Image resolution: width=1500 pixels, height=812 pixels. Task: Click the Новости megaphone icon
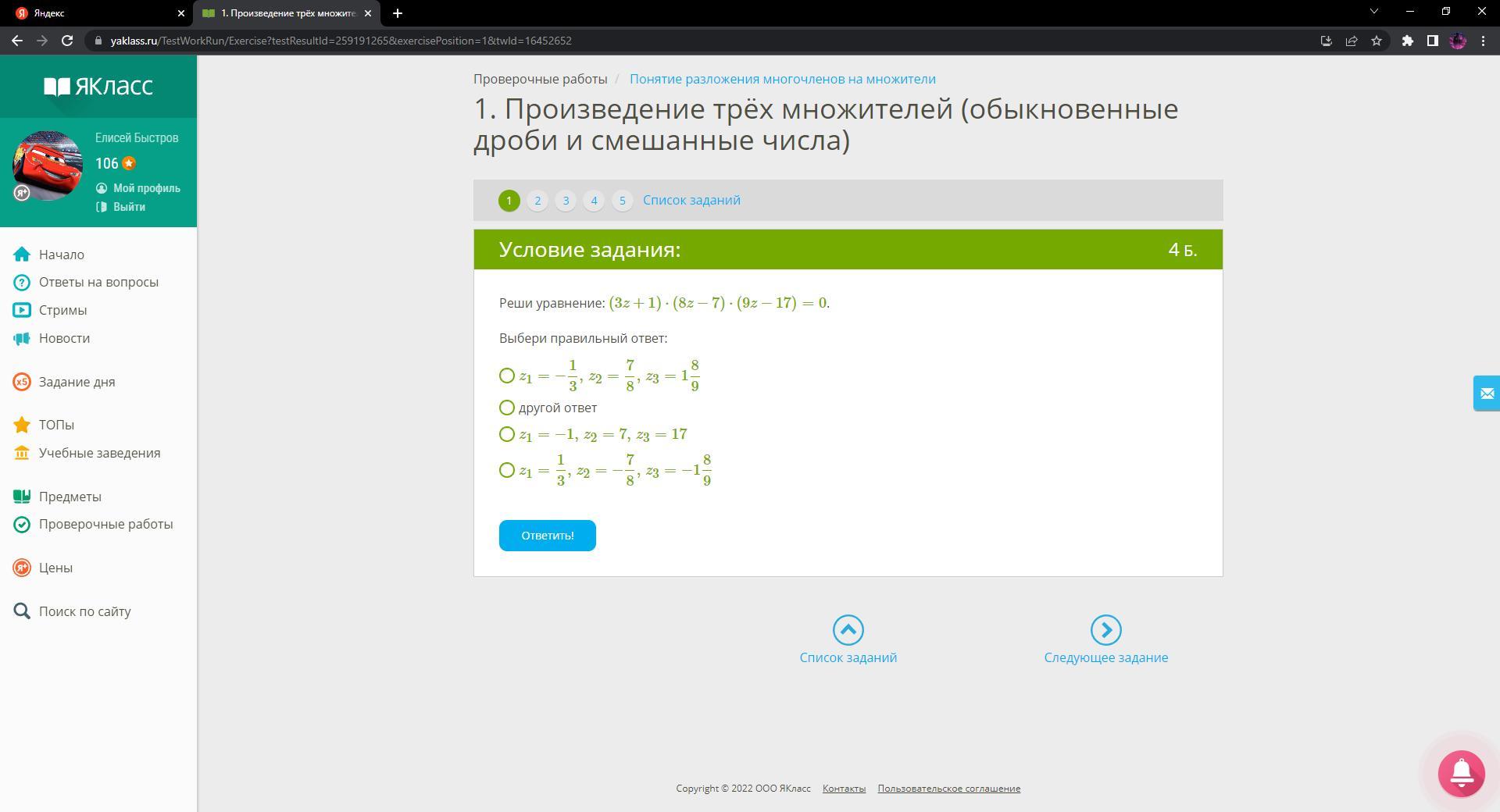(x=22, y=338)
